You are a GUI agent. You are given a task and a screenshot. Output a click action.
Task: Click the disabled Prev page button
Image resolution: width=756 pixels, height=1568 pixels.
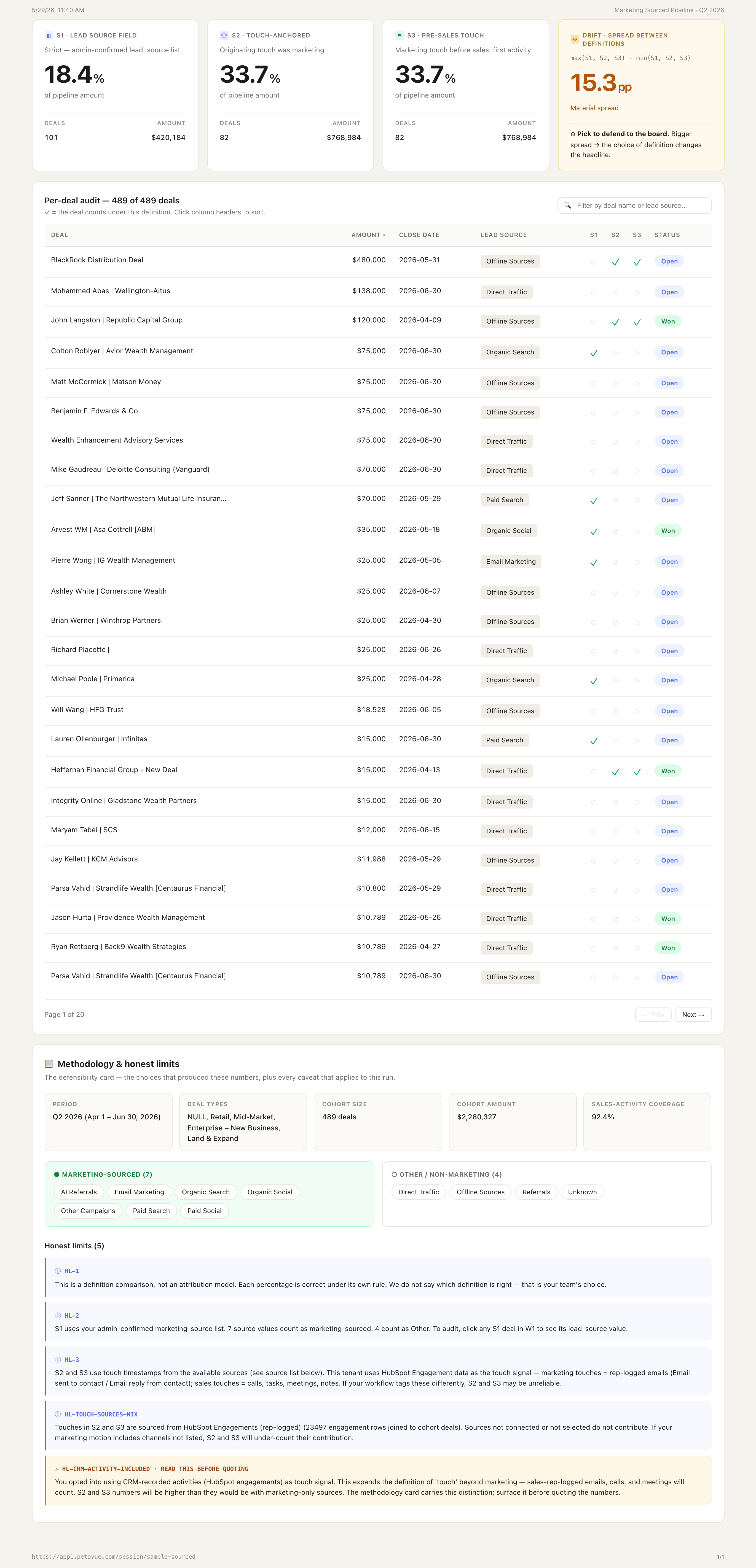pos(654,1015)
